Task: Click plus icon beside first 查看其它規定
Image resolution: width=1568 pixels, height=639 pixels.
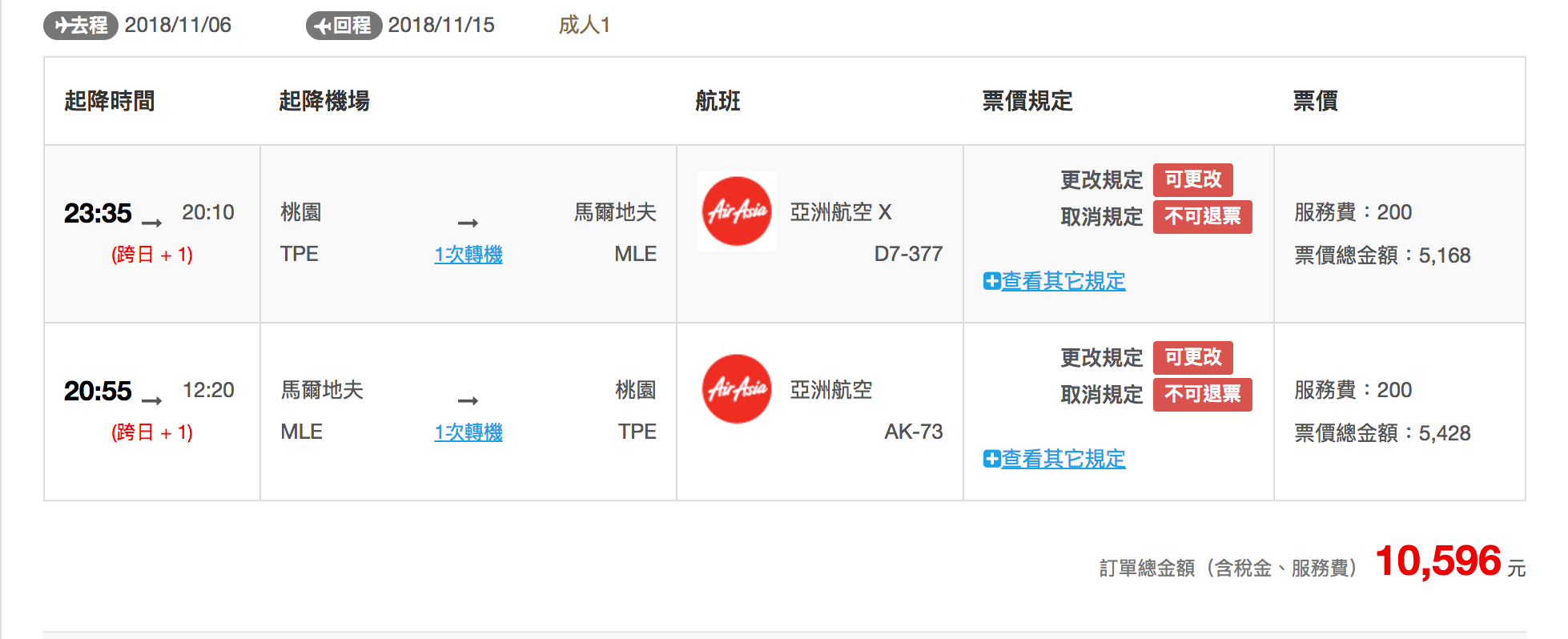Action: [x=991, y=281]
